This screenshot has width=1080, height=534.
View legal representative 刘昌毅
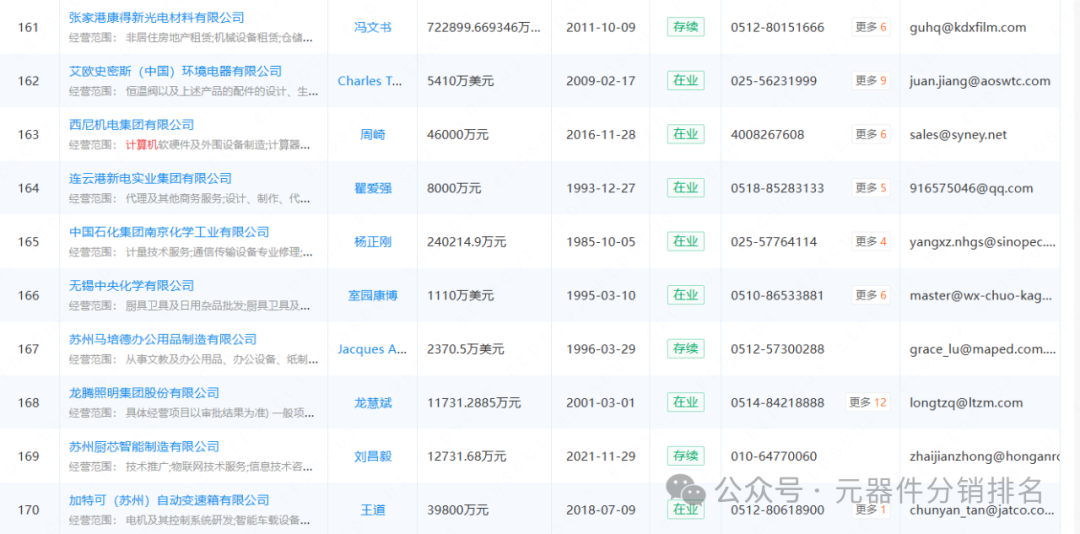(x=373, y=456)
